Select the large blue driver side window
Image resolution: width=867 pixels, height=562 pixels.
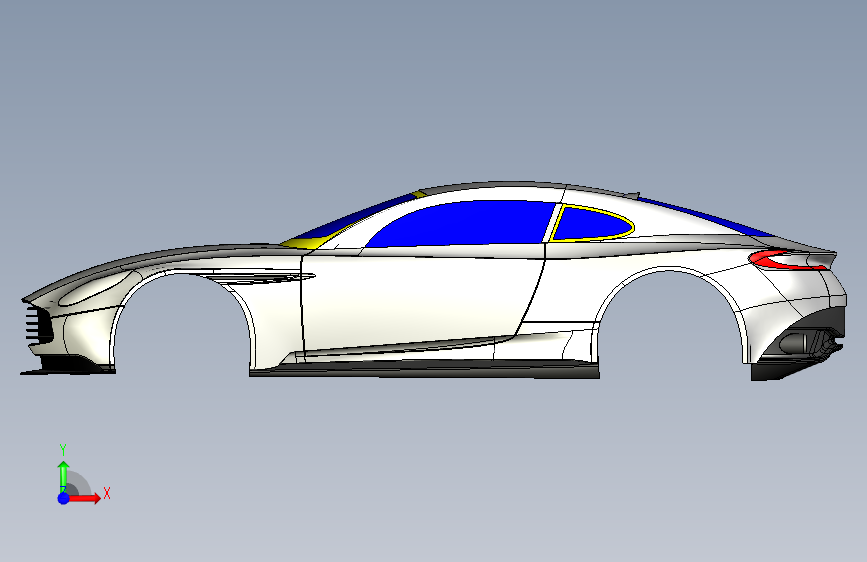click(x=462, y=223)
